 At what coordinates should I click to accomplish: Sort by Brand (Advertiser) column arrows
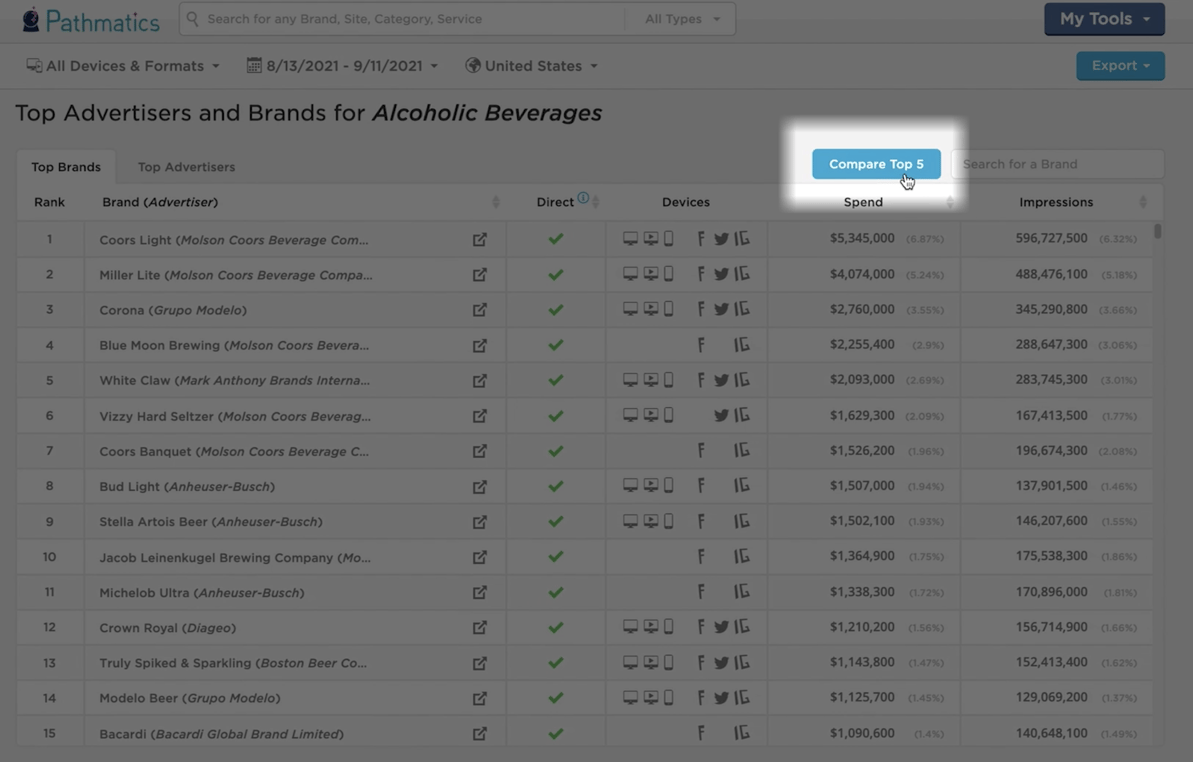(495, 202)
